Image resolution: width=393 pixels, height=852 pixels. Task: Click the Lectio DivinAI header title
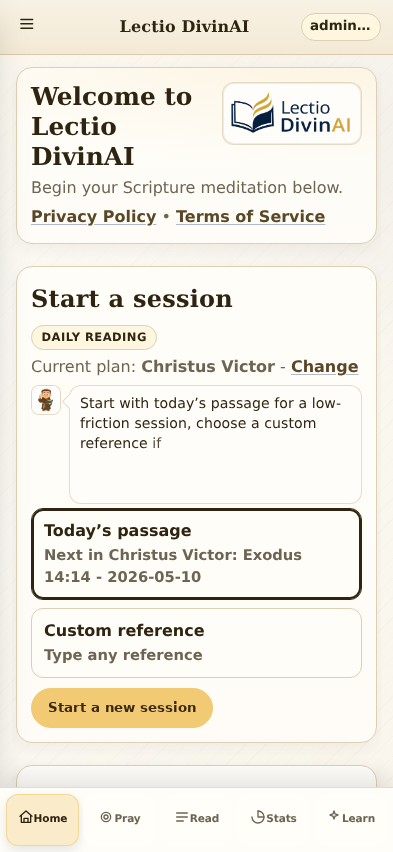point(184,27)
